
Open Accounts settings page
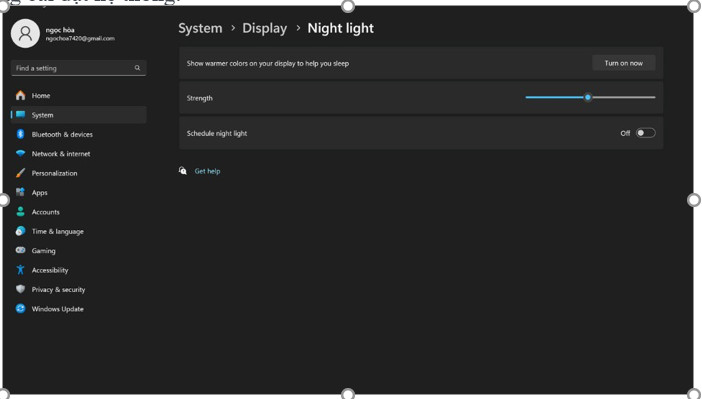pyautogui.click(x=78, y=212)
